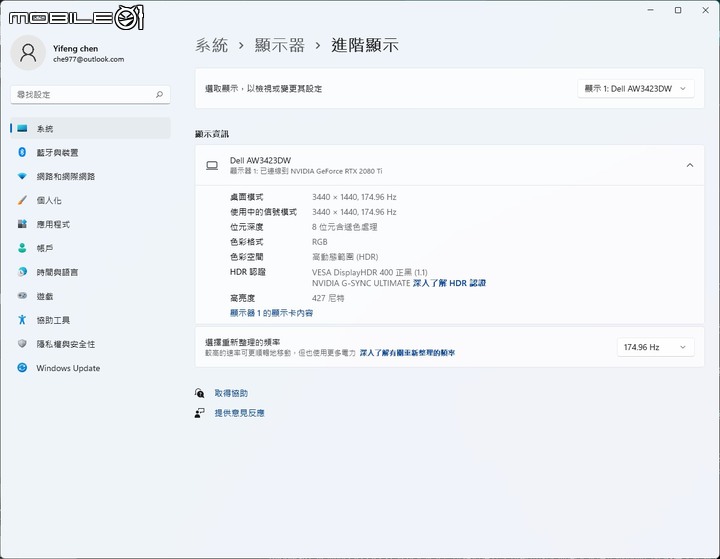The width and height of the screenshot is (720, 559).
Task: Click the gamepad icon for 遊戲
Action: point(22,296)
